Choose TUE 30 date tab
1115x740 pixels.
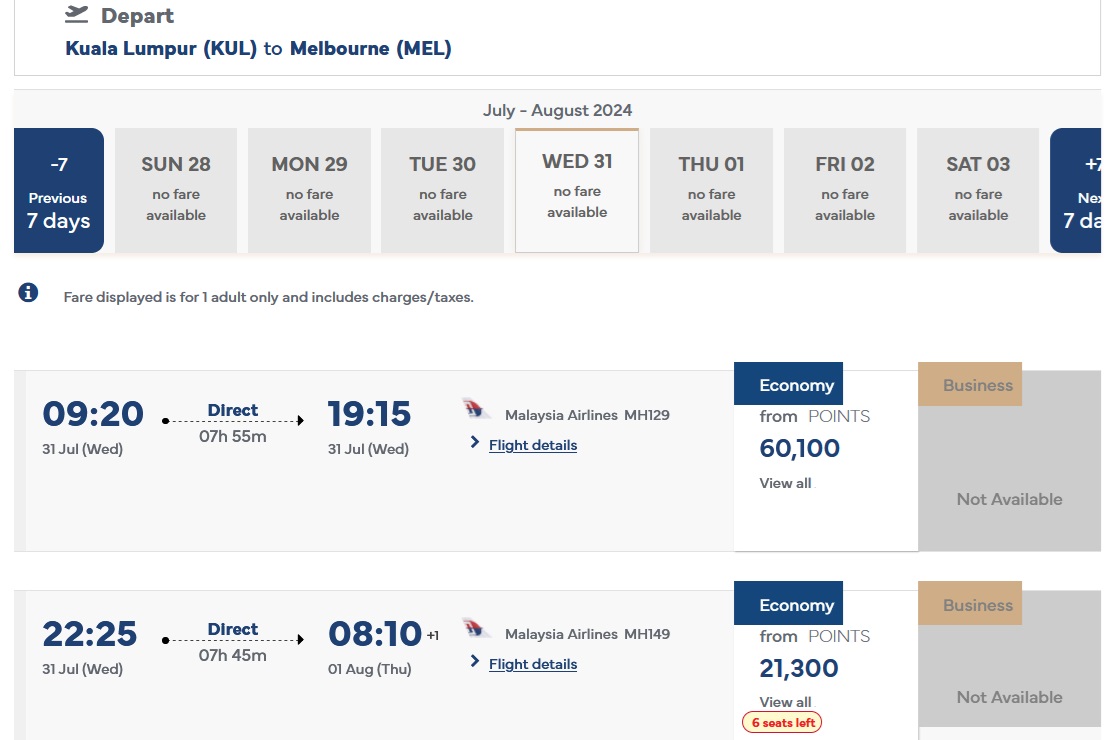(x=443, y=190)
